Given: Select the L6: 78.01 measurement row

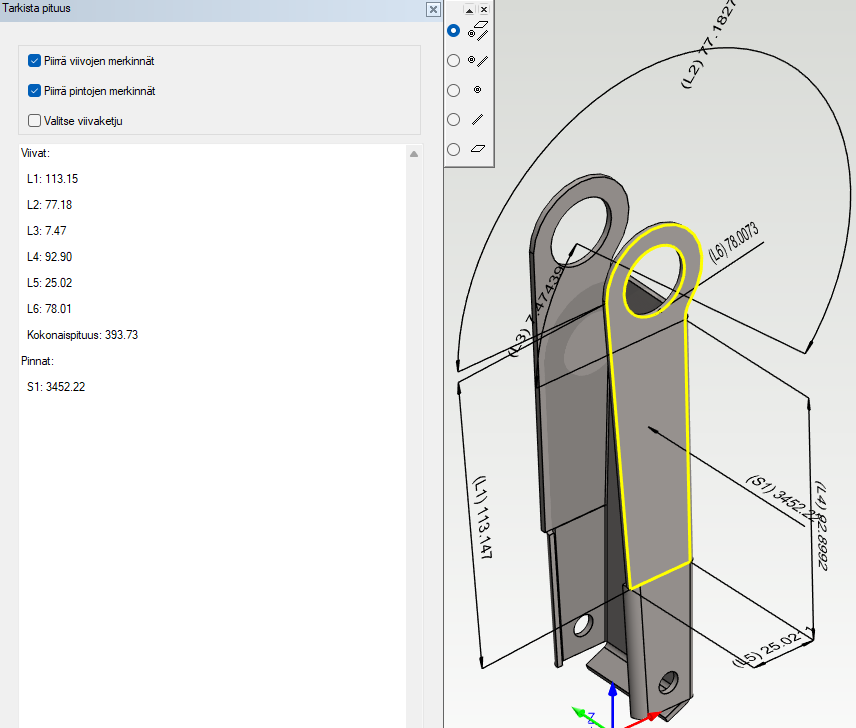Looking at the screenshot, I should coord(52,309).
